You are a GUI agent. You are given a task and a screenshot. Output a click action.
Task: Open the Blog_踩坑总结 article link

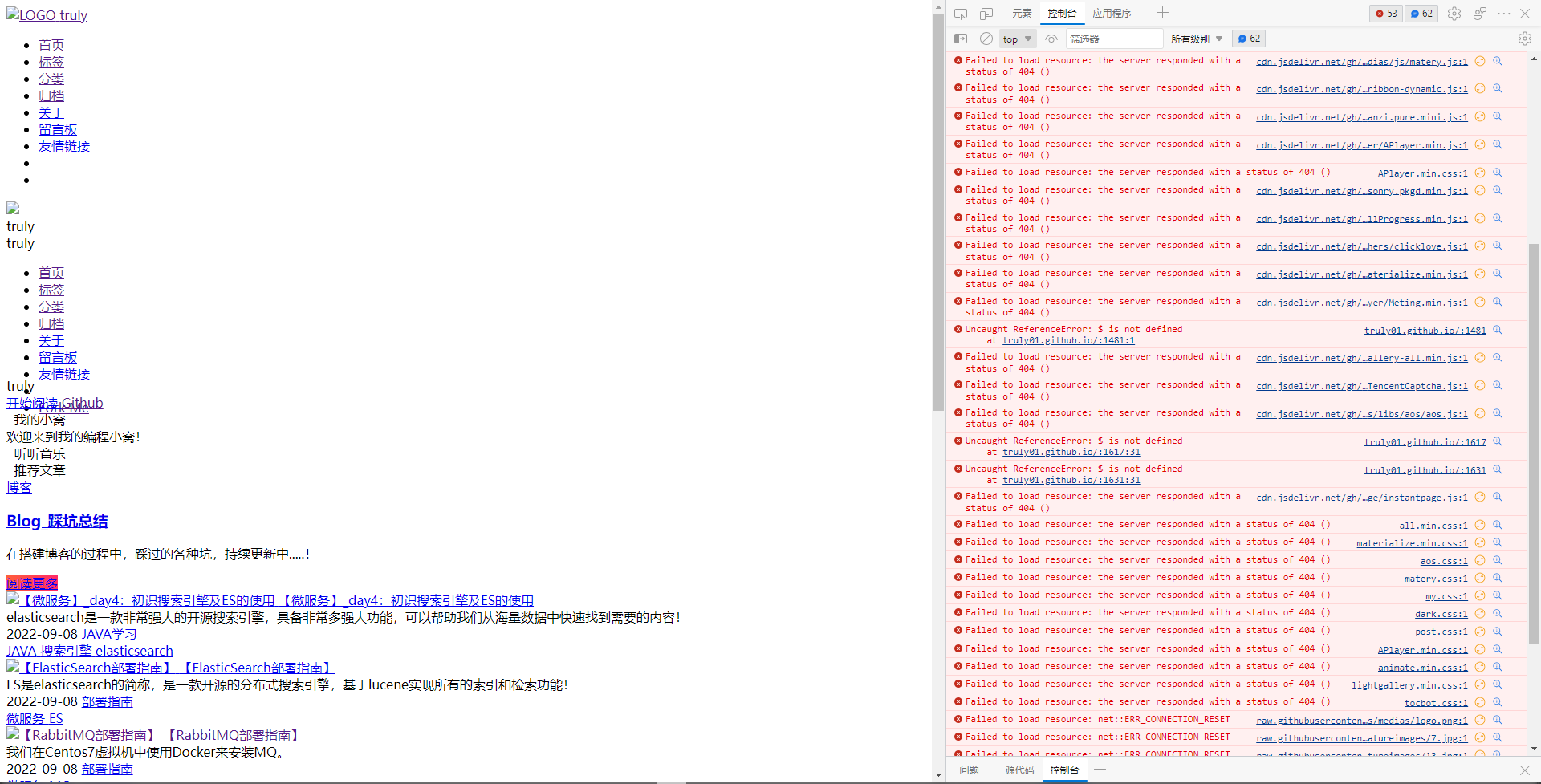[x=57, y=521]
